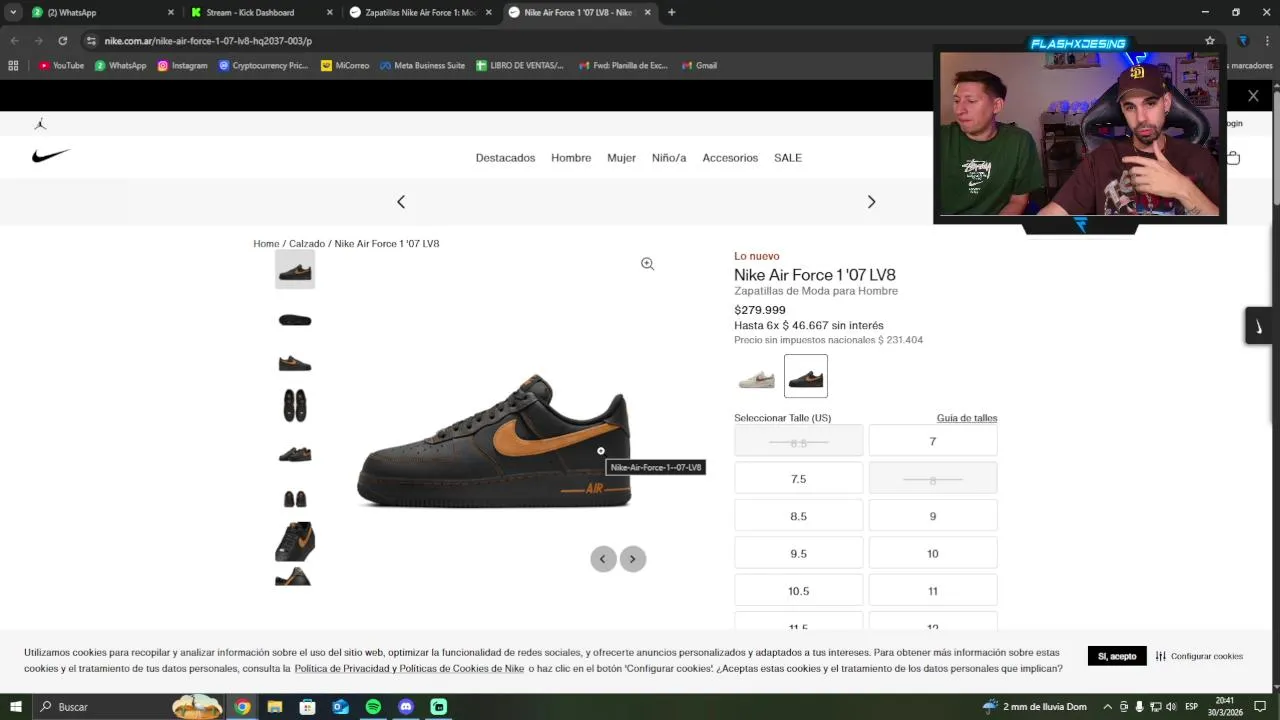Reload the page in Chrome
The image size is (1280, 720).
[x=62, y=41]
